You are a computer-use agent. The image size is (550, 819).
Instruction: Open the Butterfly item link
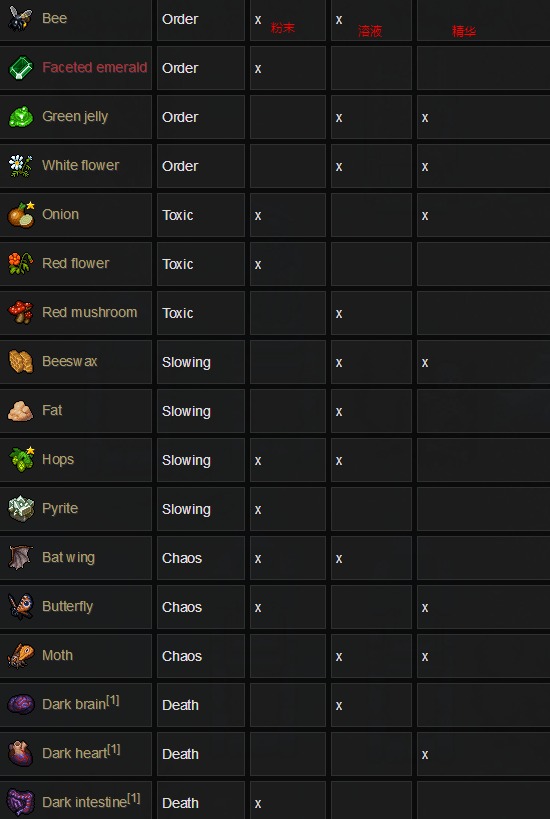click(x=67, y=606)
